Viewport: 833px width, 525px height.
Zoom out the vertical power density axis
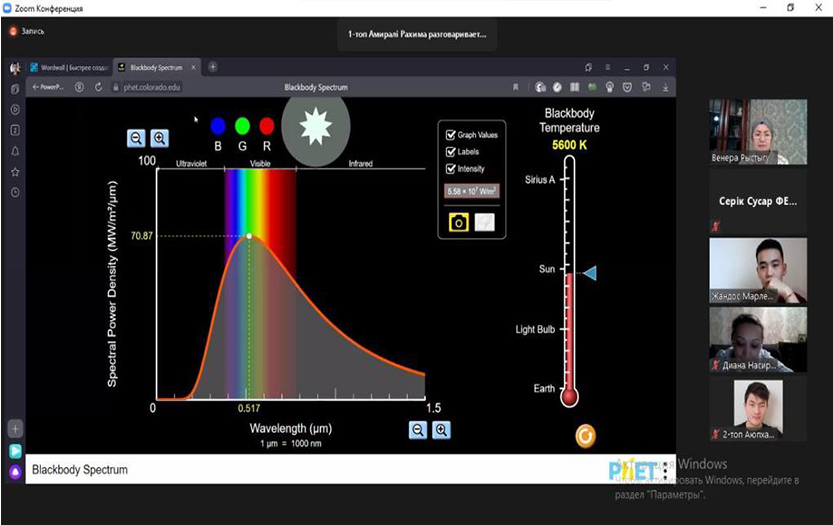(135, 139)
